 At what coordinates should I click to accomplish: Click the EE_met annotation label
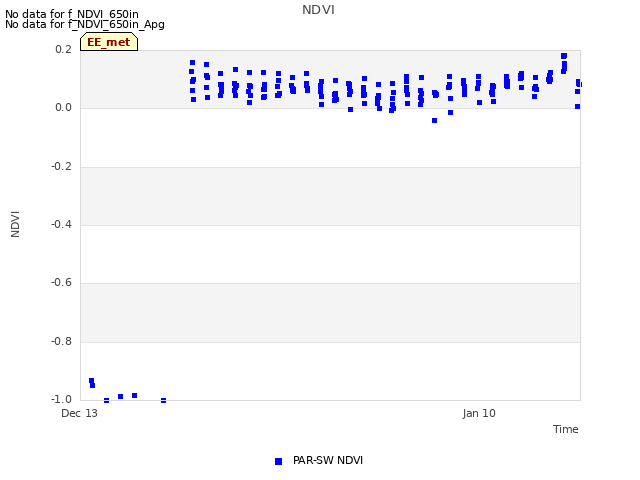point(109,42)
